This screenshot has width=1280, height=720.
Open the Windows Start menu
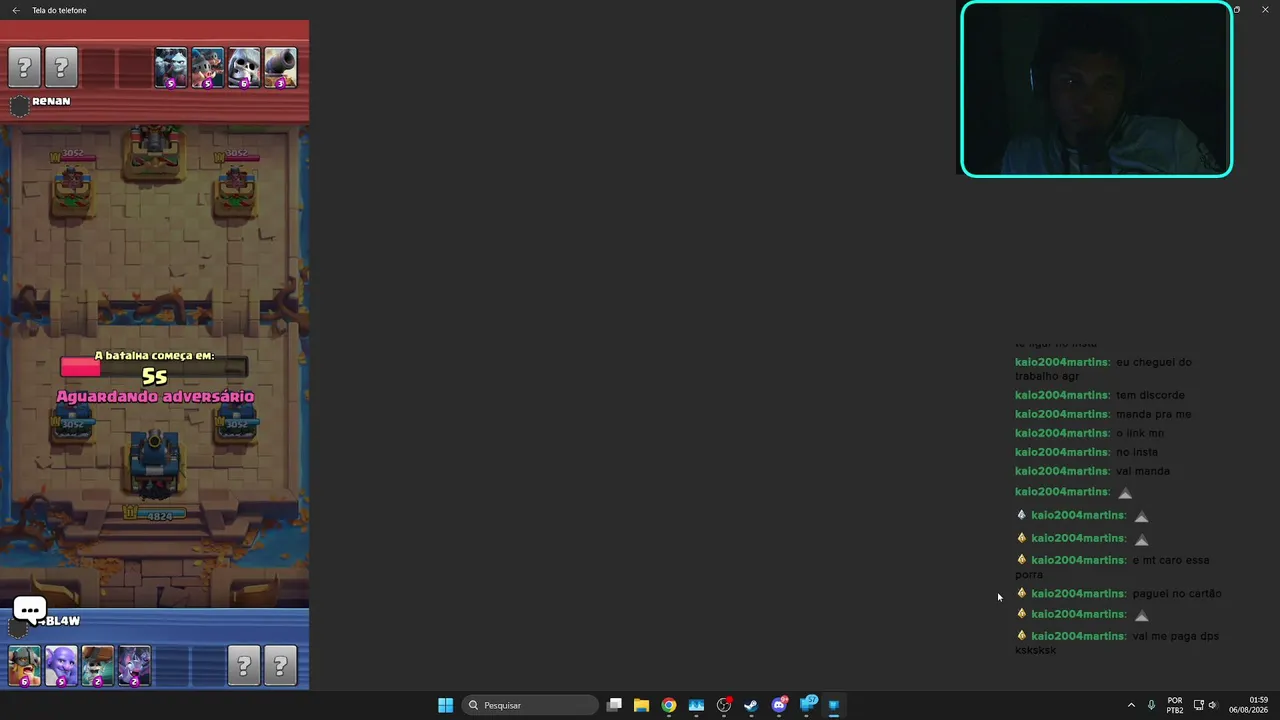pyautogui.click(x=446, y=705)
